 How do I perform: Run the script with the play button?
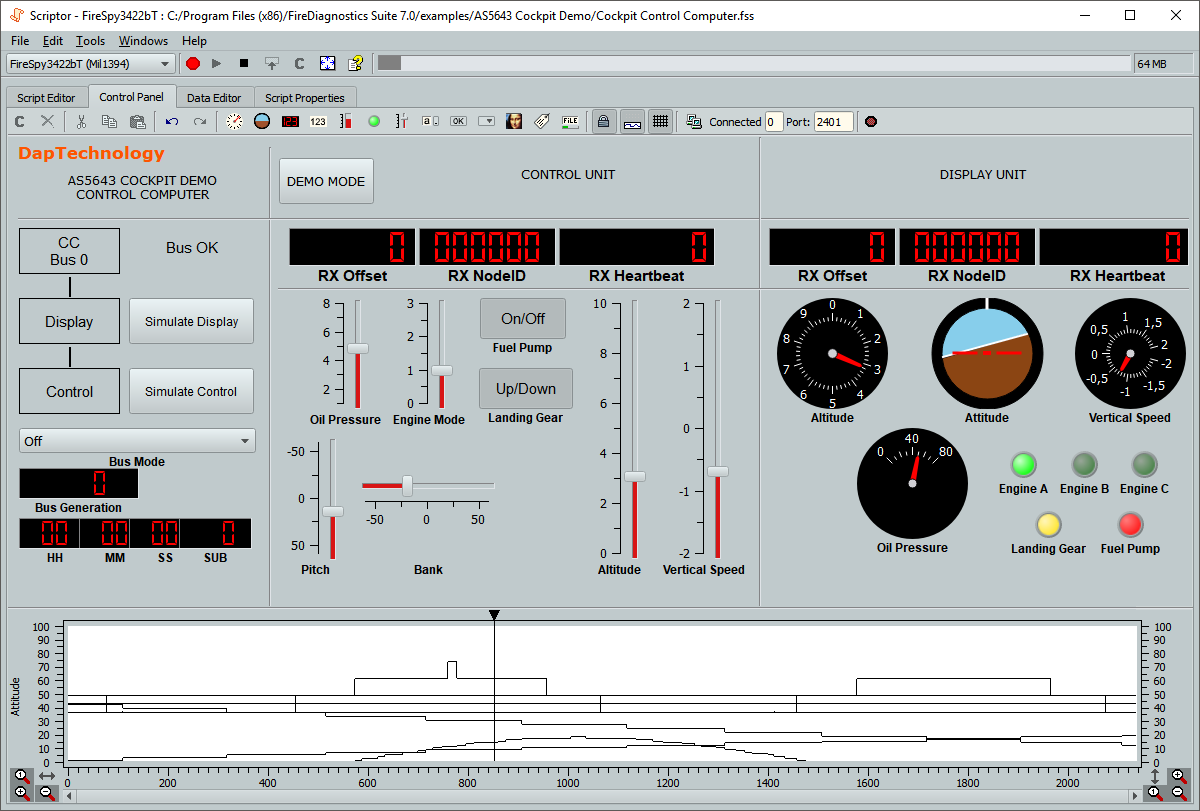coord(217,63)
